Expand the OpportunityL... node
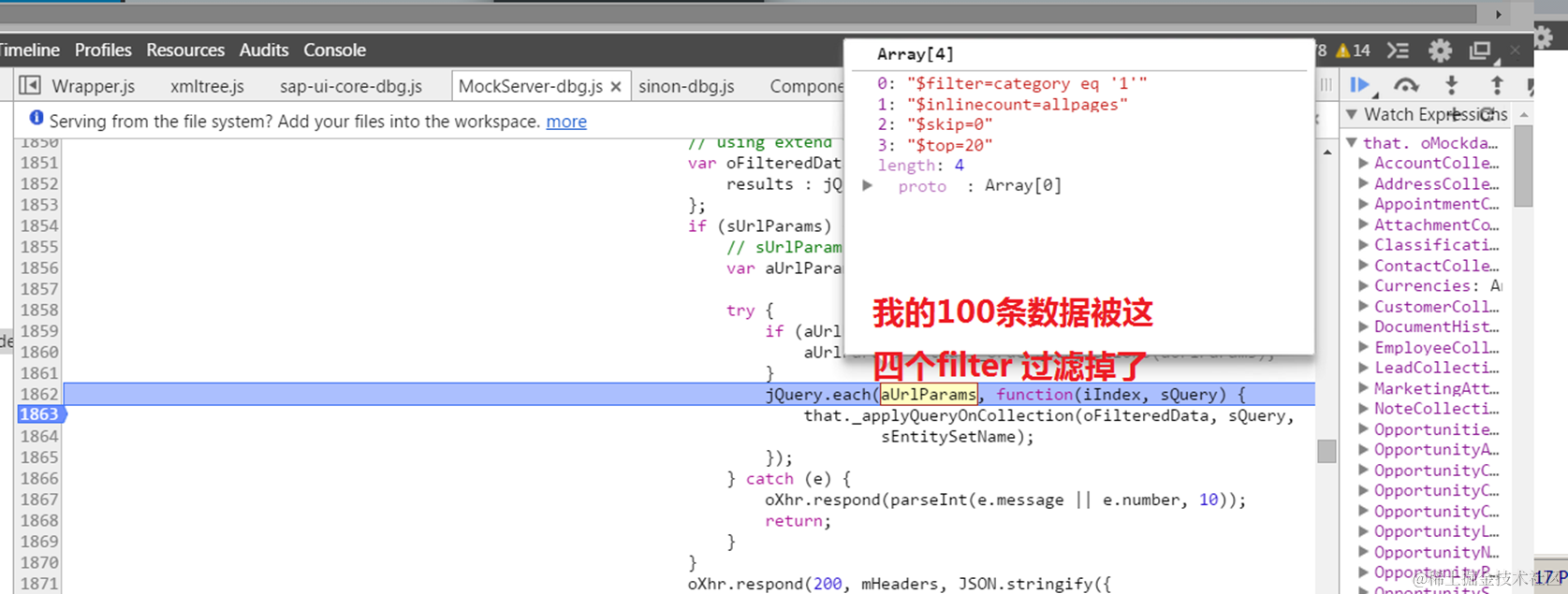 coord(1364,531)
